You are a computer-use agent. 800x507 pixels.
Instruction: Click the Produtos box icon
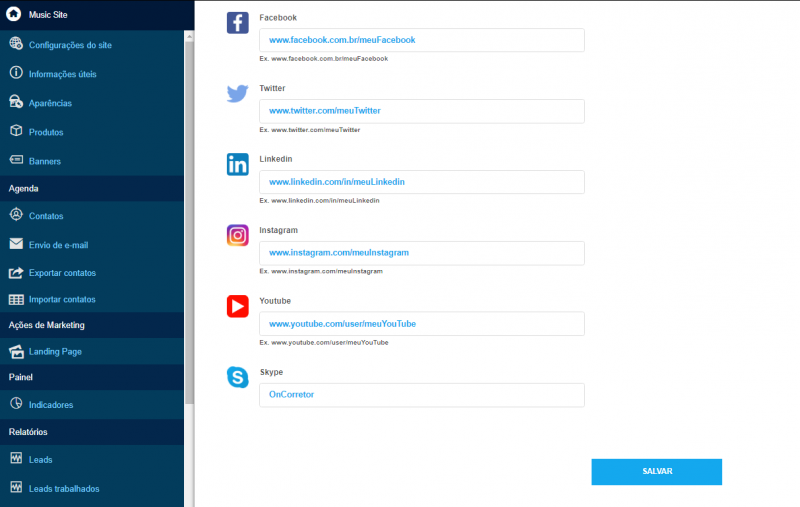point(16,131)
